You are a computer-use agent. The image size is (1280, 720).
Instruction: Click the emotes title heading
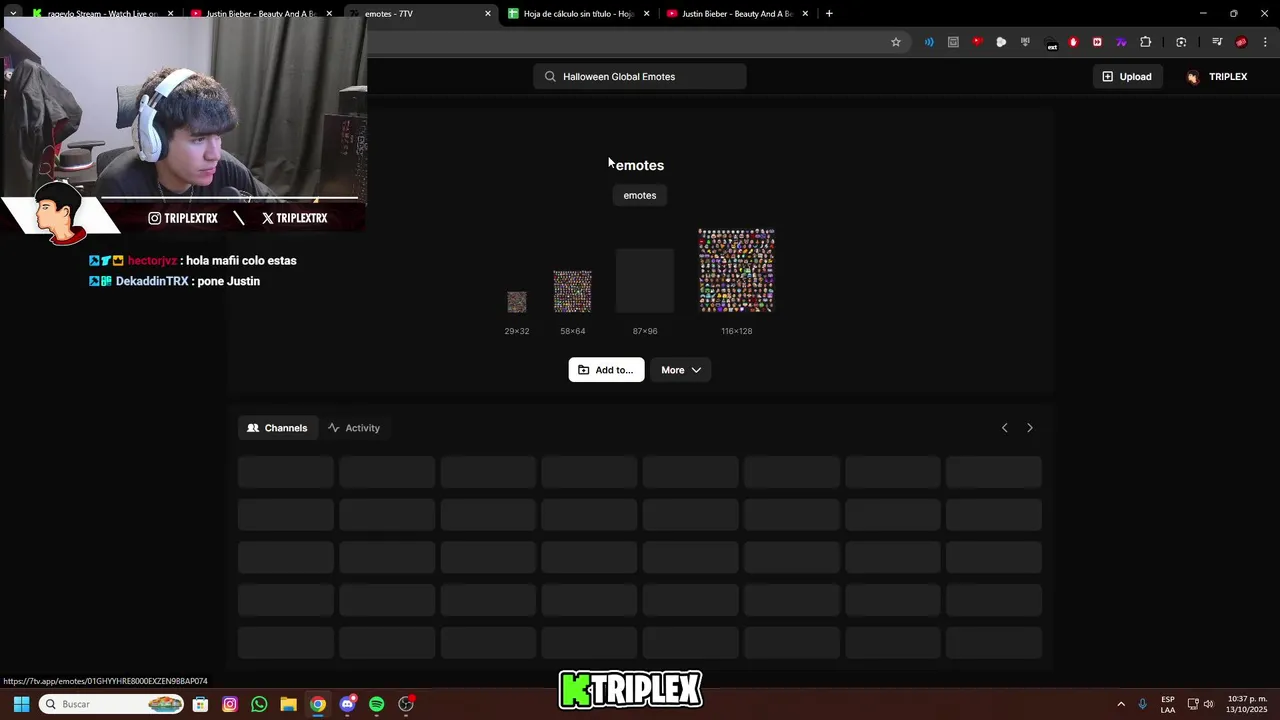pos(640,165)
